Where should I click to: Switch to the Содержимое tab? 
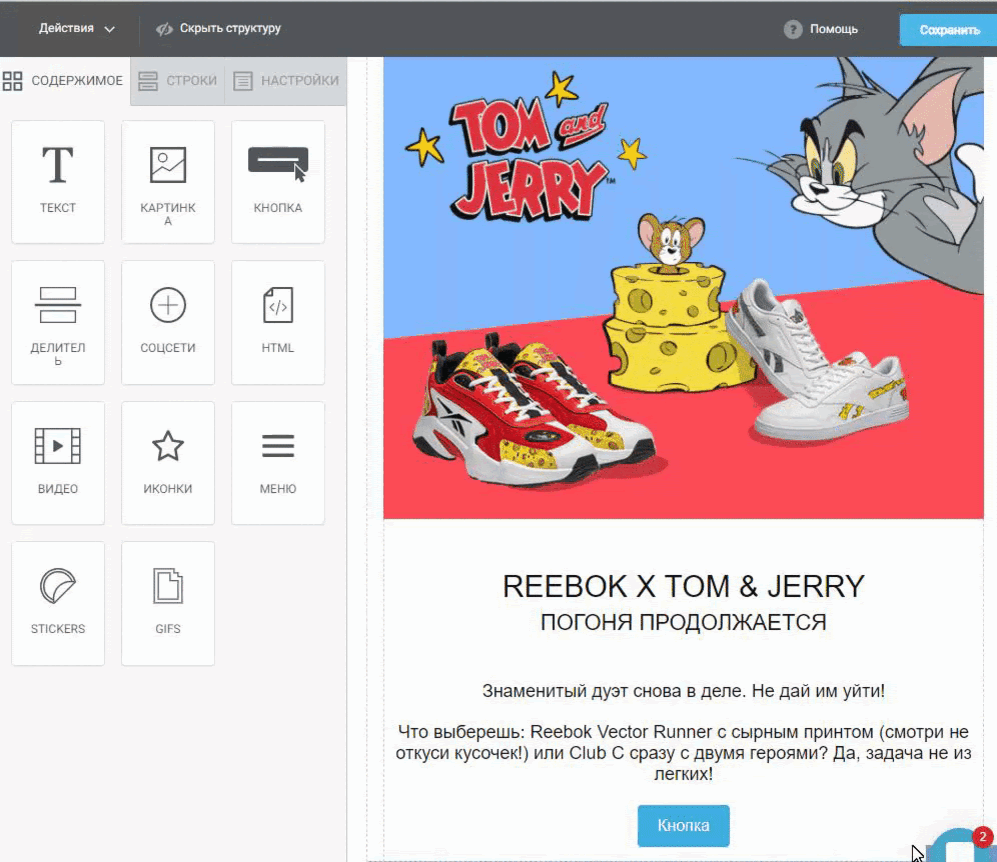pos(64,81)
